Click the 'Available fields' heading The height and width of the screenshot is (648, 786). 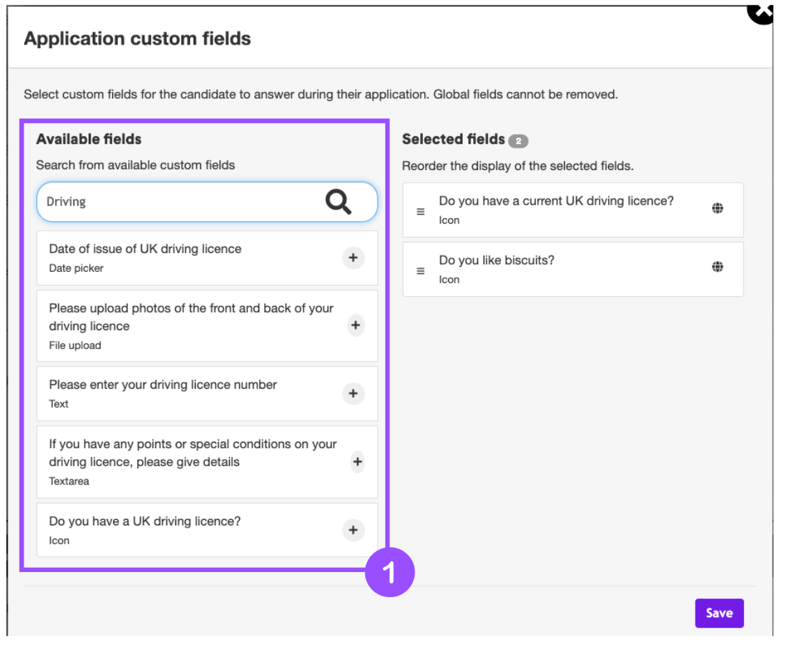pyautogui.click(x=89, y=139)
